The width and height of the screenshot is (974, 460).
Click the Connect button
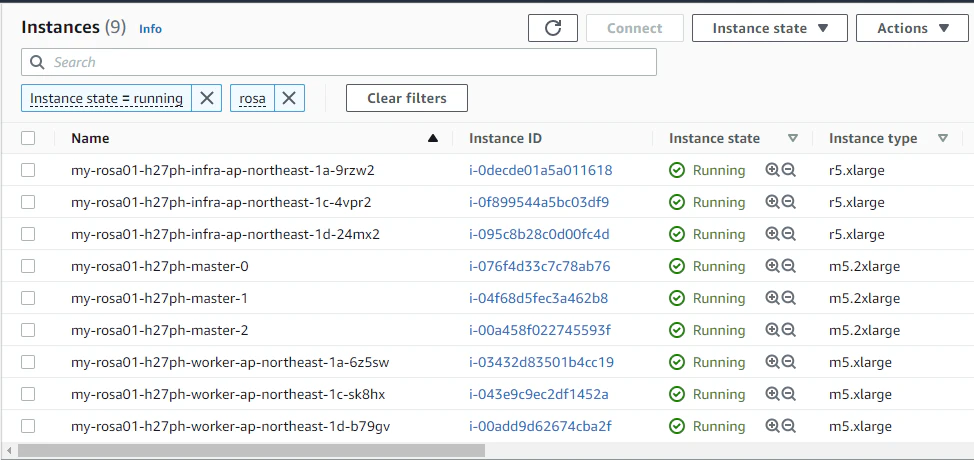[x=634, y=28]
